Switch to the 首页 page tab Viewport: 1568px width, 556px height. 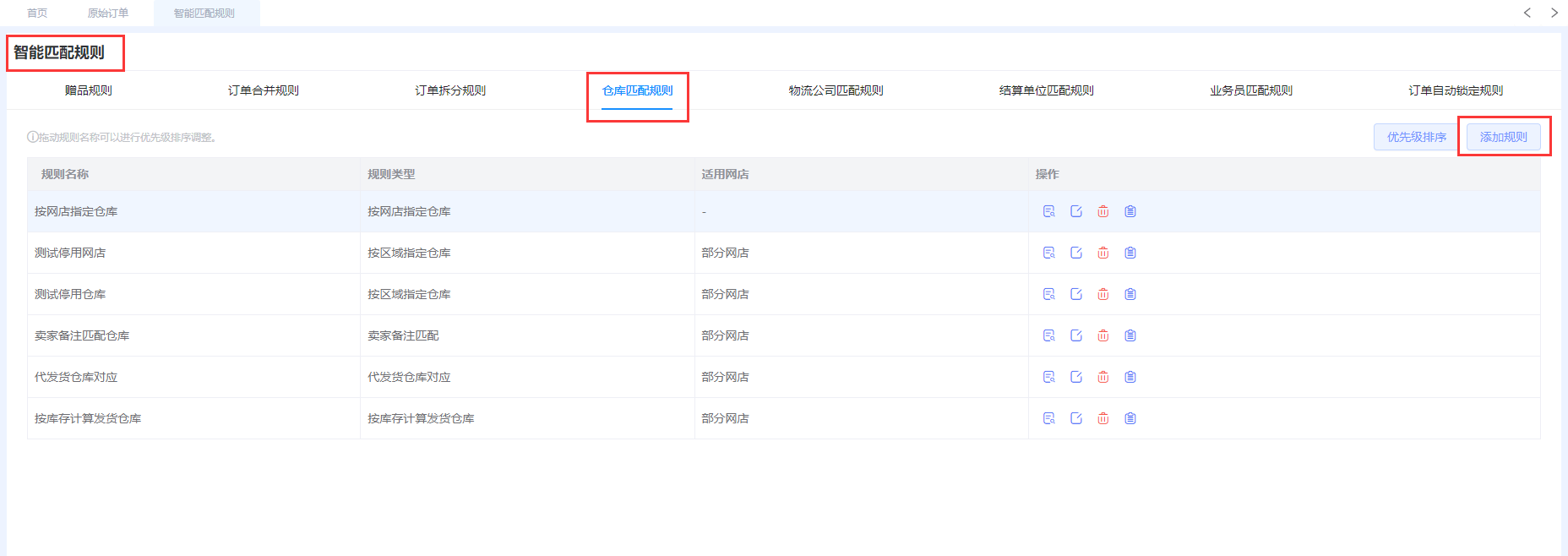pos(37,14)
